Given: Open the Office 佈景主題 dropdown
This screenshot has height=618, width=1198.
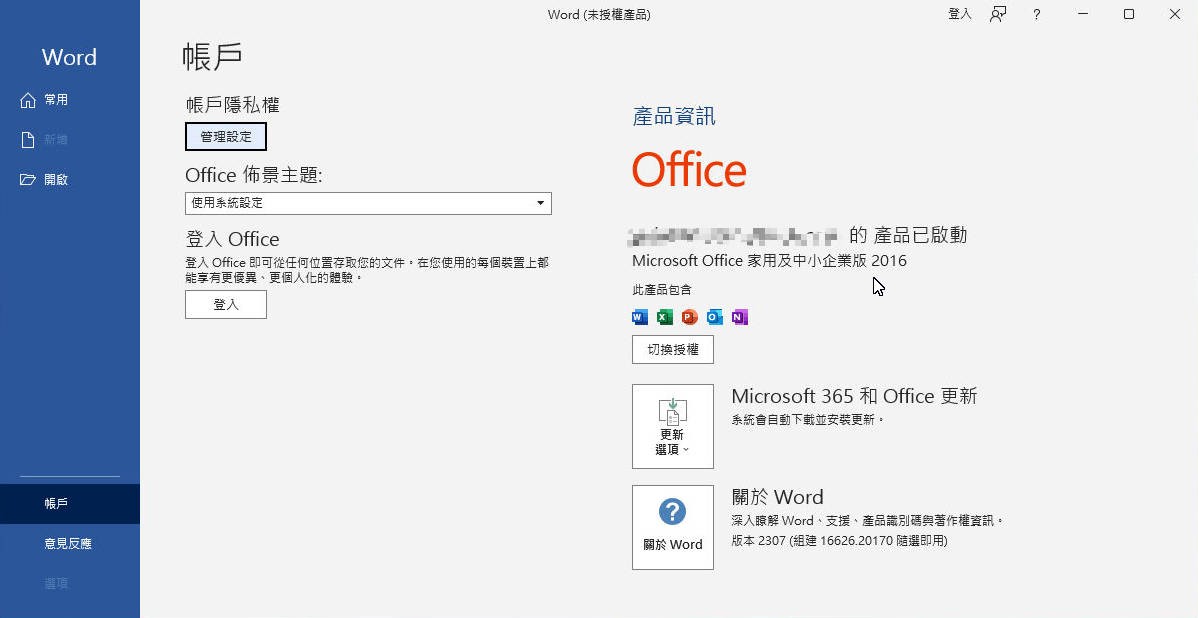Looking at the screenshot, I should click(367, 203).
